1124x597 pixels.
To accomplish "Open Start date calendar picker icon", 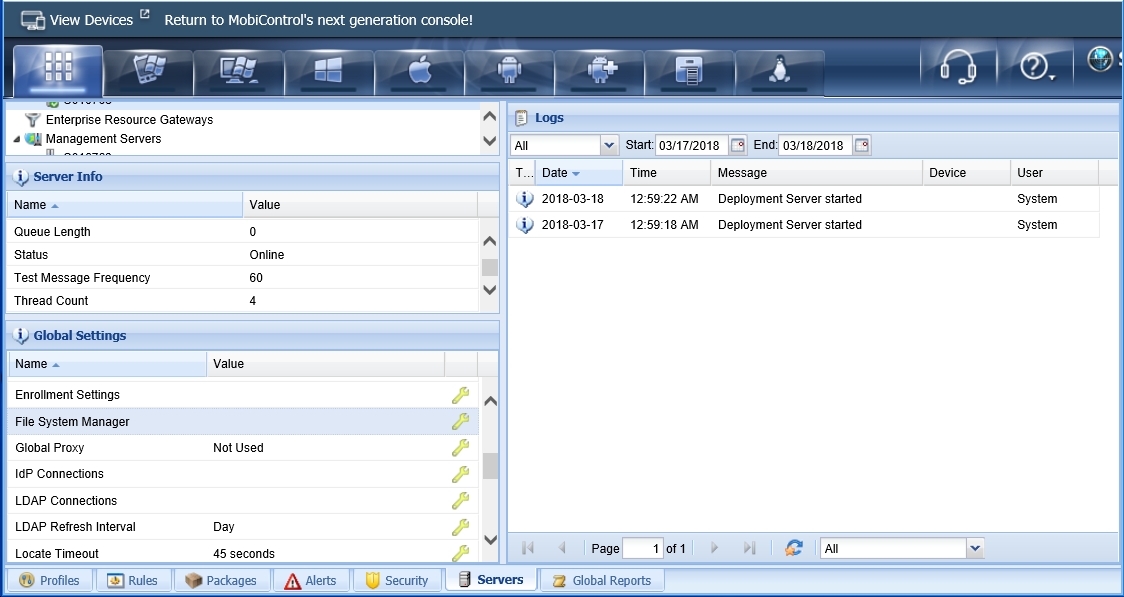I will [738, 146].
